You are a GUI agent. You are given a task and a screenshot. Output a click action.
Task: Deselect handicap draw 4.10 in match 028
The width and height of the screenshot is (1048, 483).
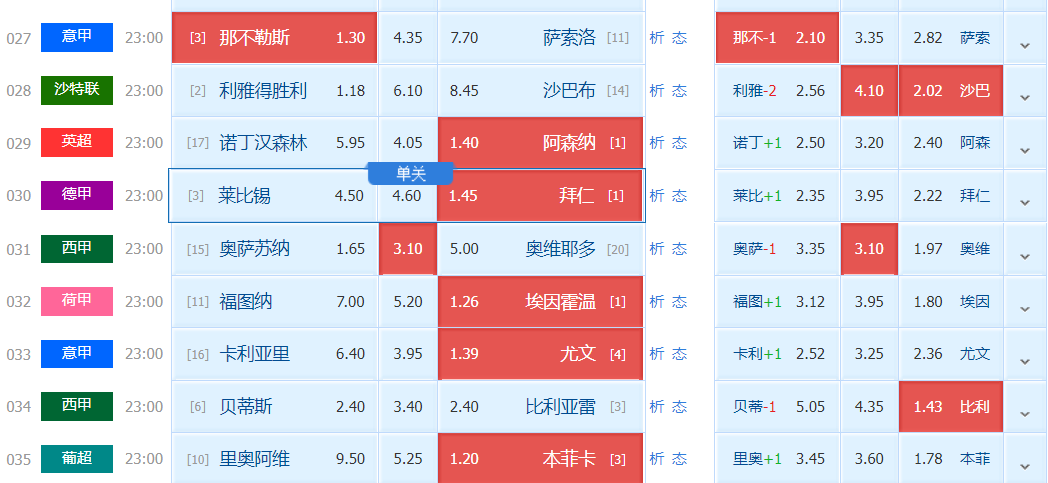click(869, 90)
